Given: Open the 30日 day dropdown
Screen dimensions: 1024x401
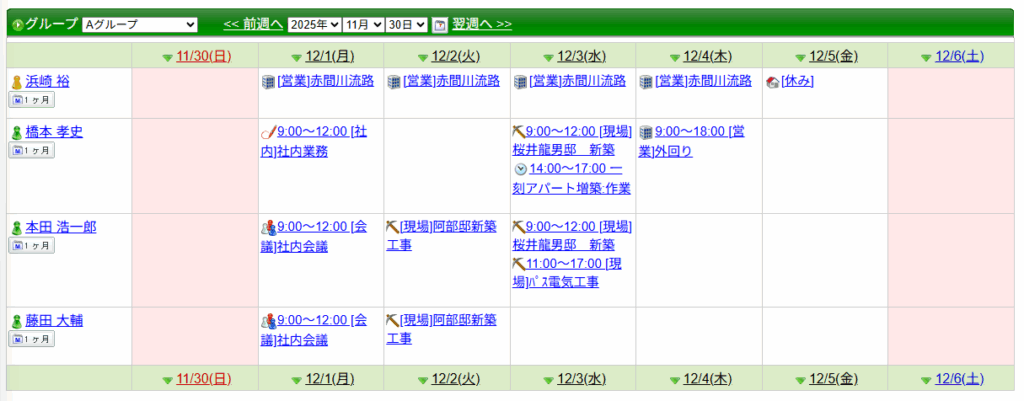Looking at the screenshot, I should point(408,24).
